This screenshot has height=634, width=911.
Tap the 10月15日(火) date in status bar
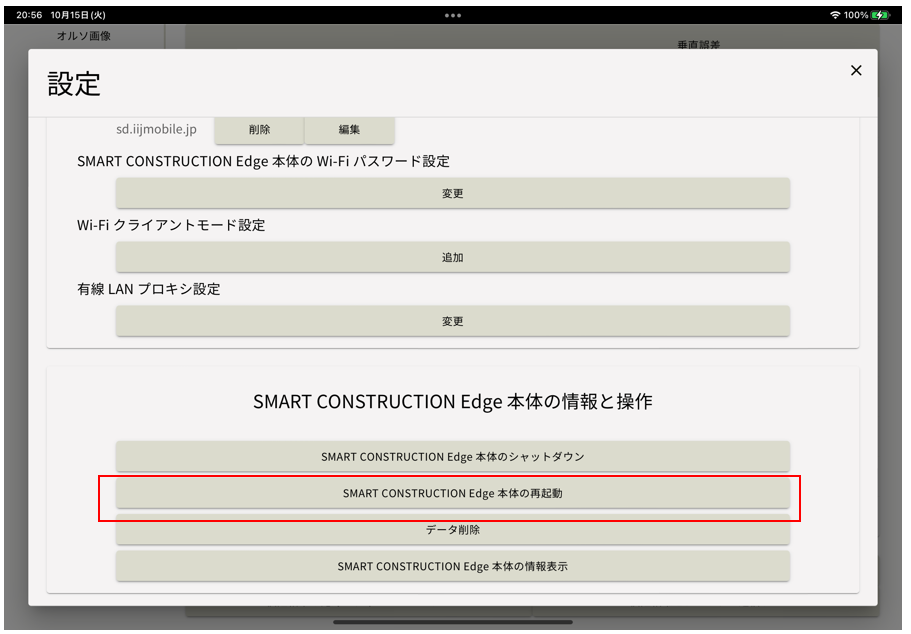coord(78,15)
